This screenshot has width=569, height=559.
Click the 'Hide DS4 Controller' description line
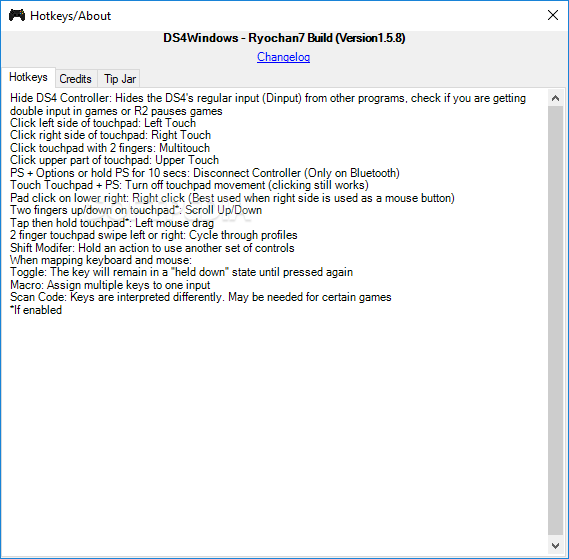[x=268, y=98]
